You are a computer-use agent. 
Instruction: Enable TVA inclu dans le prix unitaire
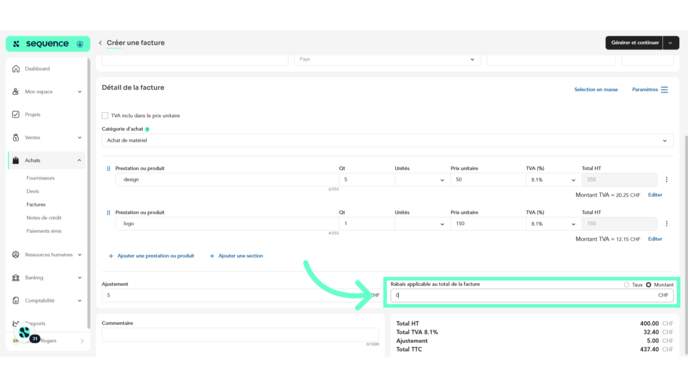coord(105,115)
